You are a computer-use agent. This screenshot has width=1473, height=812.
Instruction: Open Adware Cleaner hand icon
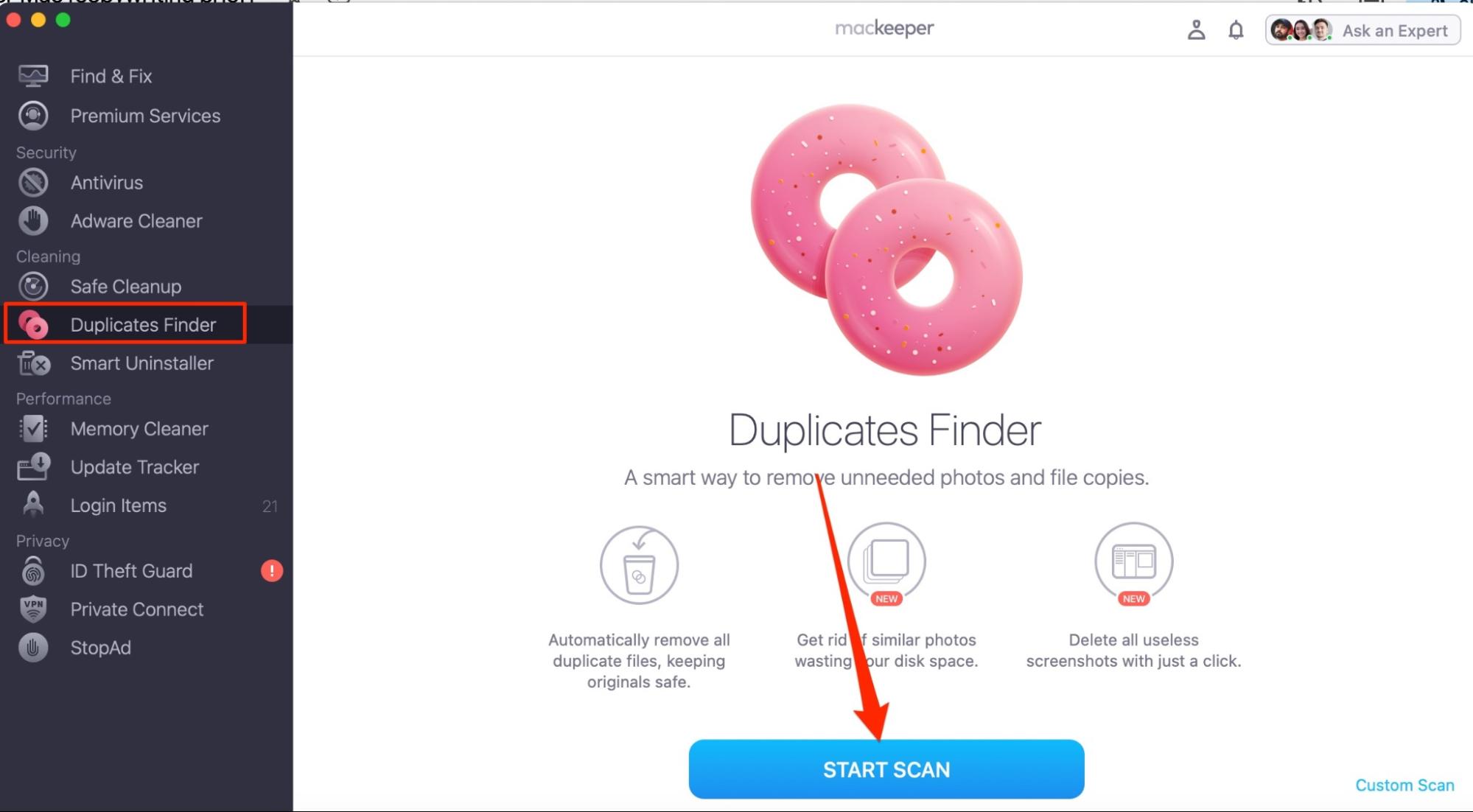point(33,221)
